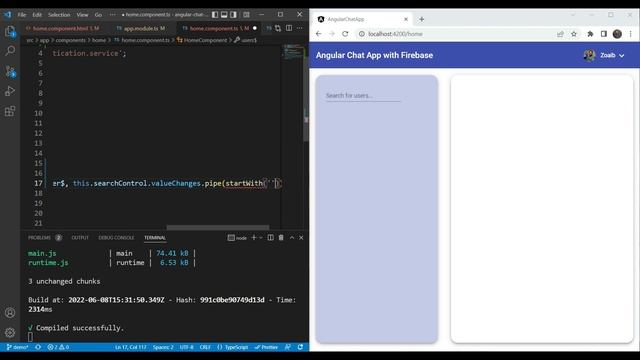Switch to the app.module.ts tab
The height and width of the screenshot is (360, 640).
(x=141, y=28)
